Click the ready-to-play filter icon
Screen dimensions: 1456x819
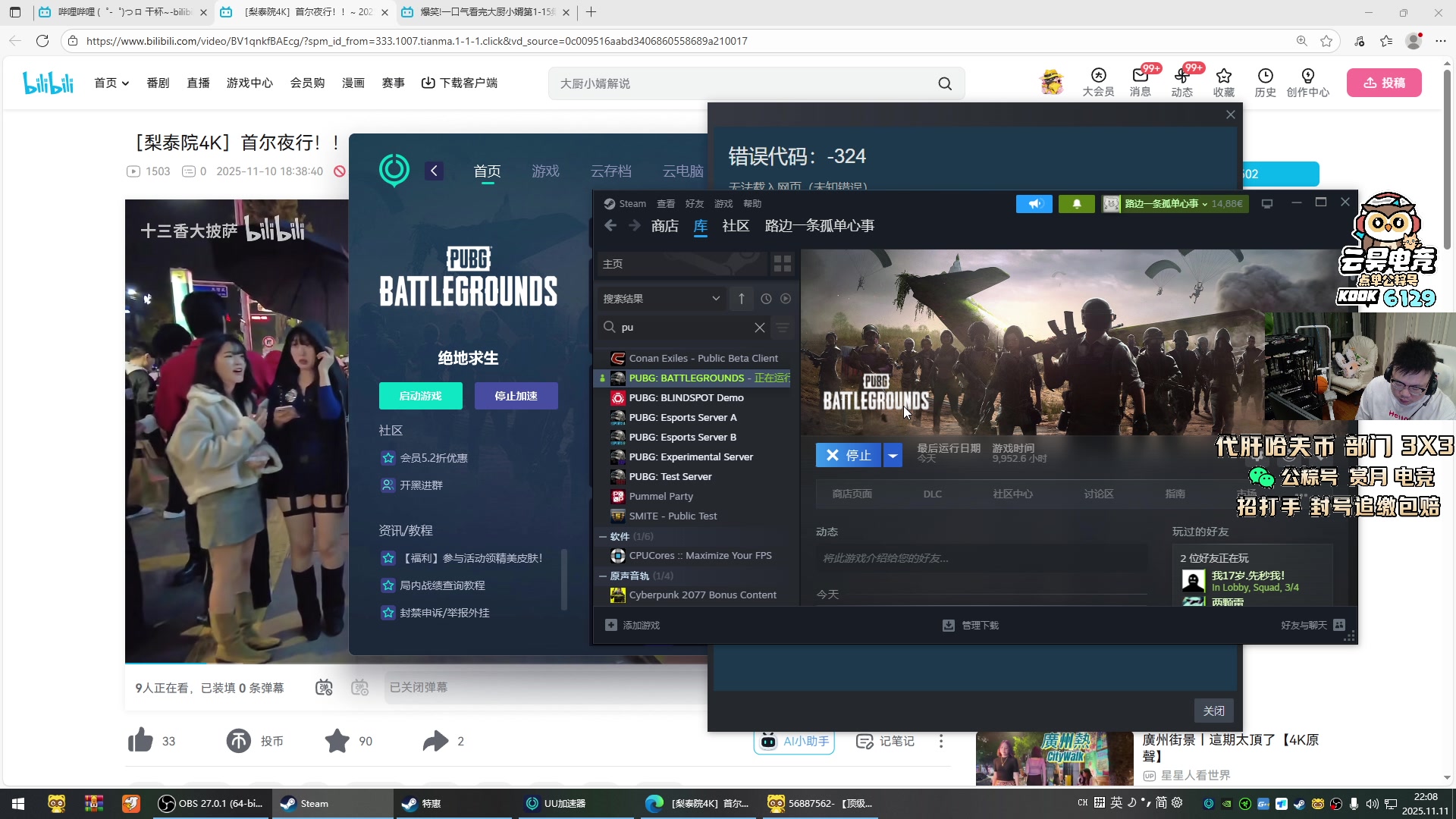tap(786, 299)
